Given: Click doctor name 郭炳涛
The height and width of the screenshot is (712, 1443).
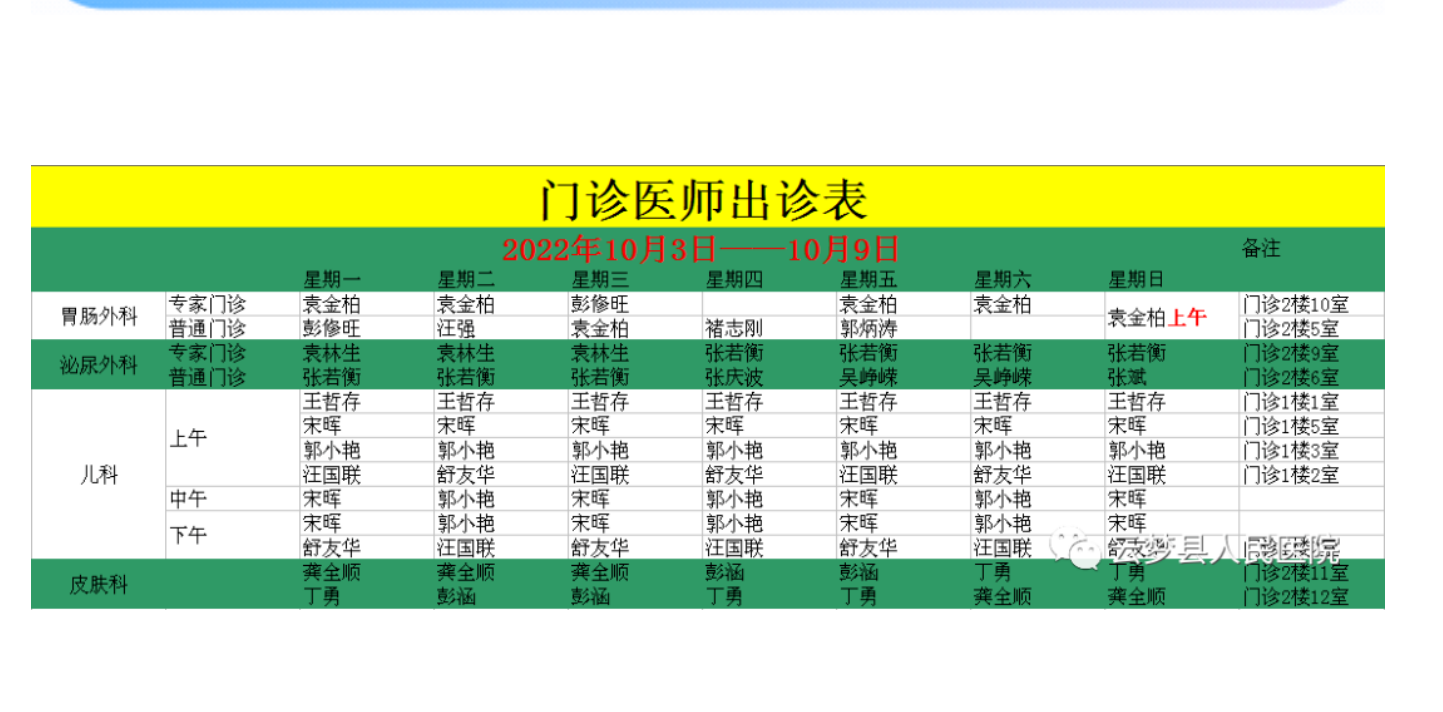Looking at the screenshot, I should [869, 328].
